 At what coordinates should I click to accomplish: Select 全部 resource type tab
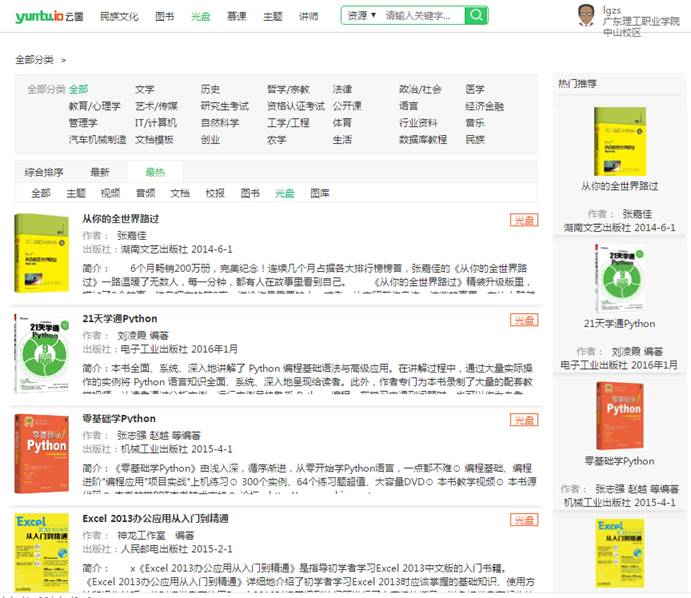[41, 193]
